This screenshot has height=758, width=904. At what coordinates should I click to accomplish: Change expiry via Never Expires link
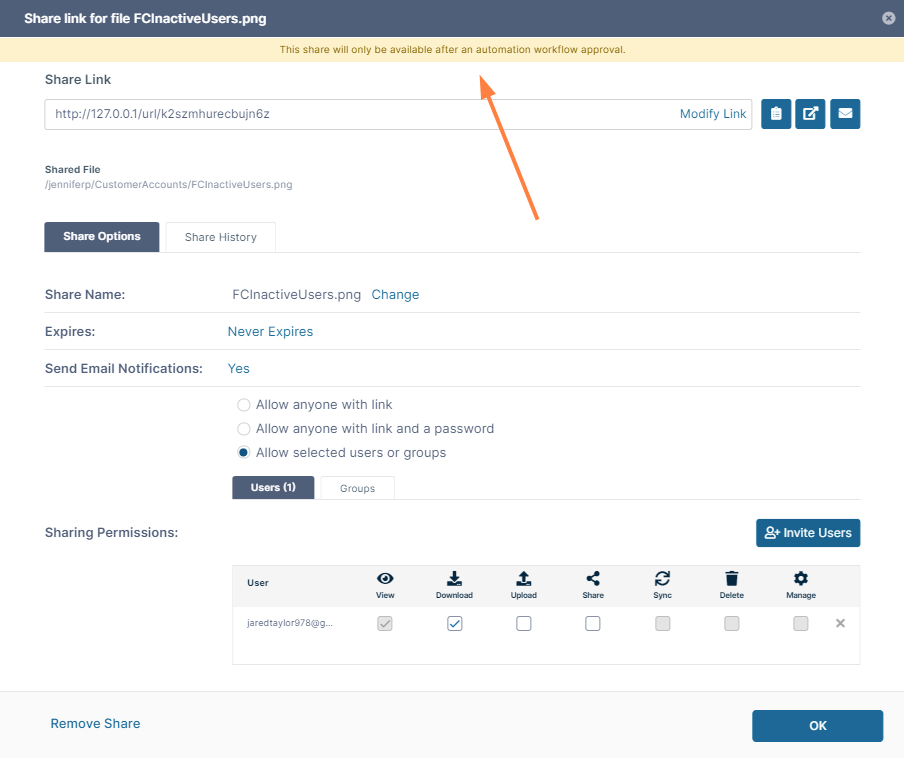[x=270, y=332]
